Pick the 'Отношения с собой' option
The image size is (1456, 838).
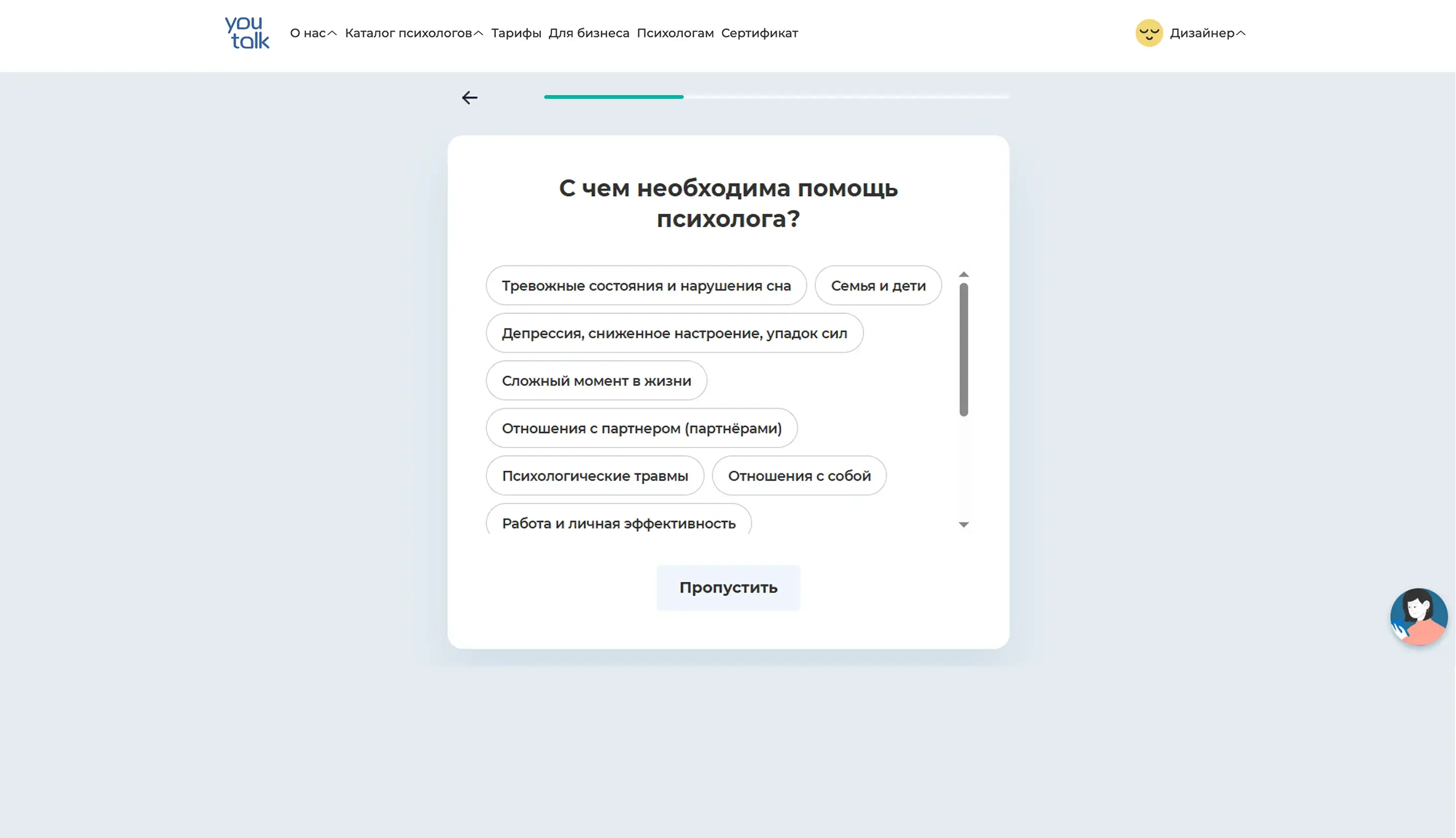point(798,476)
